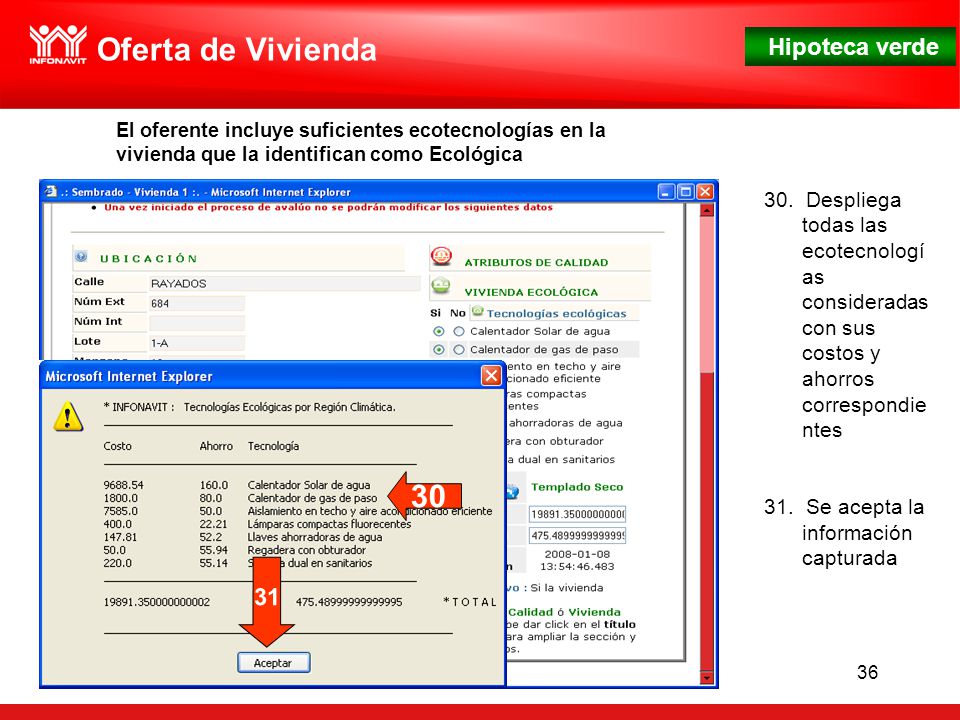Click the Tecnologías ecológicas link
The image size is (960, 720).
[557, 313]
